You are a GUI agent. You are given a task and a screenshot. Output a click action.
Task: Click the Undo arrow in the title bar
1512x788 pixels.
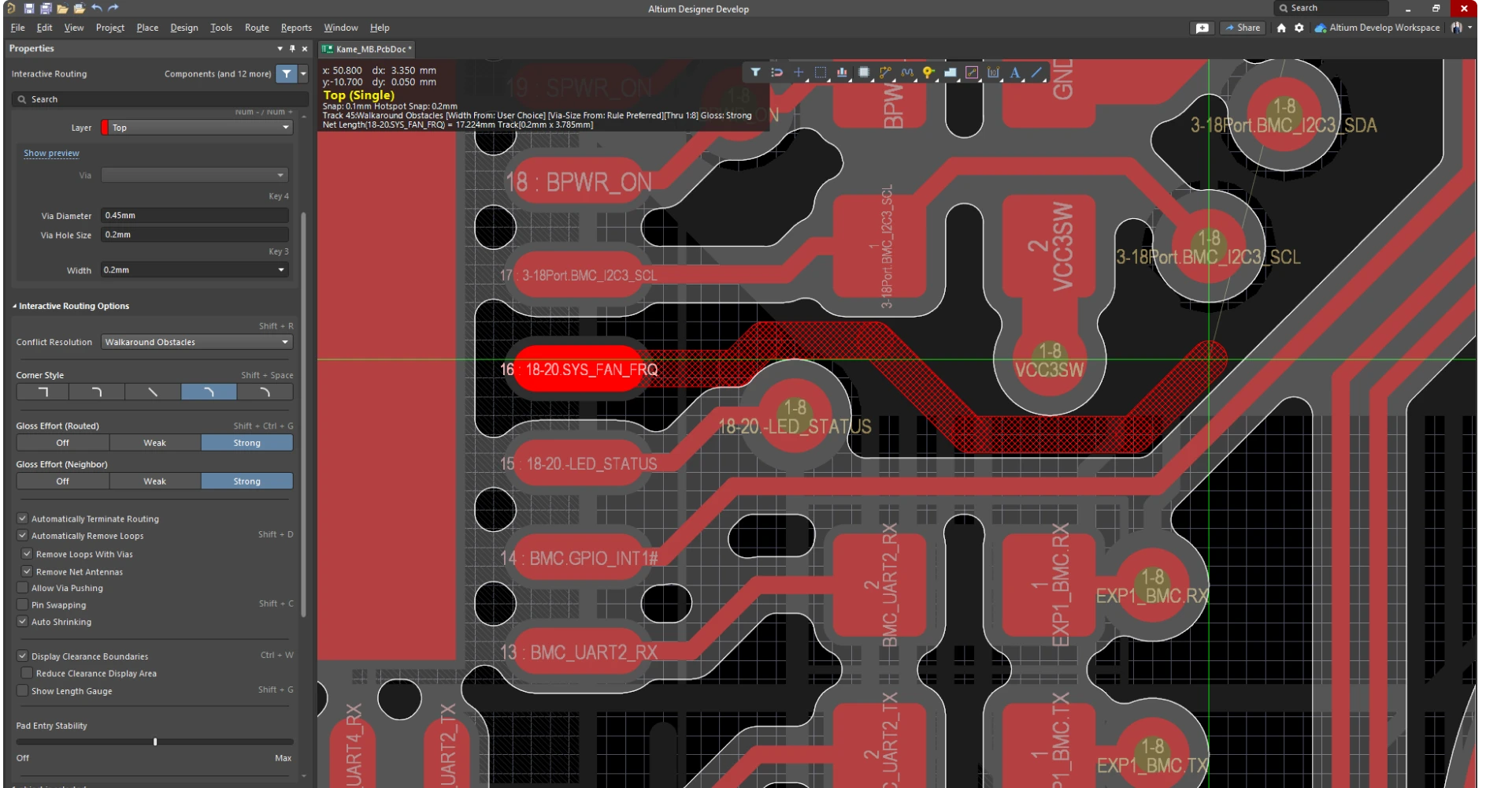pos(96,9)
